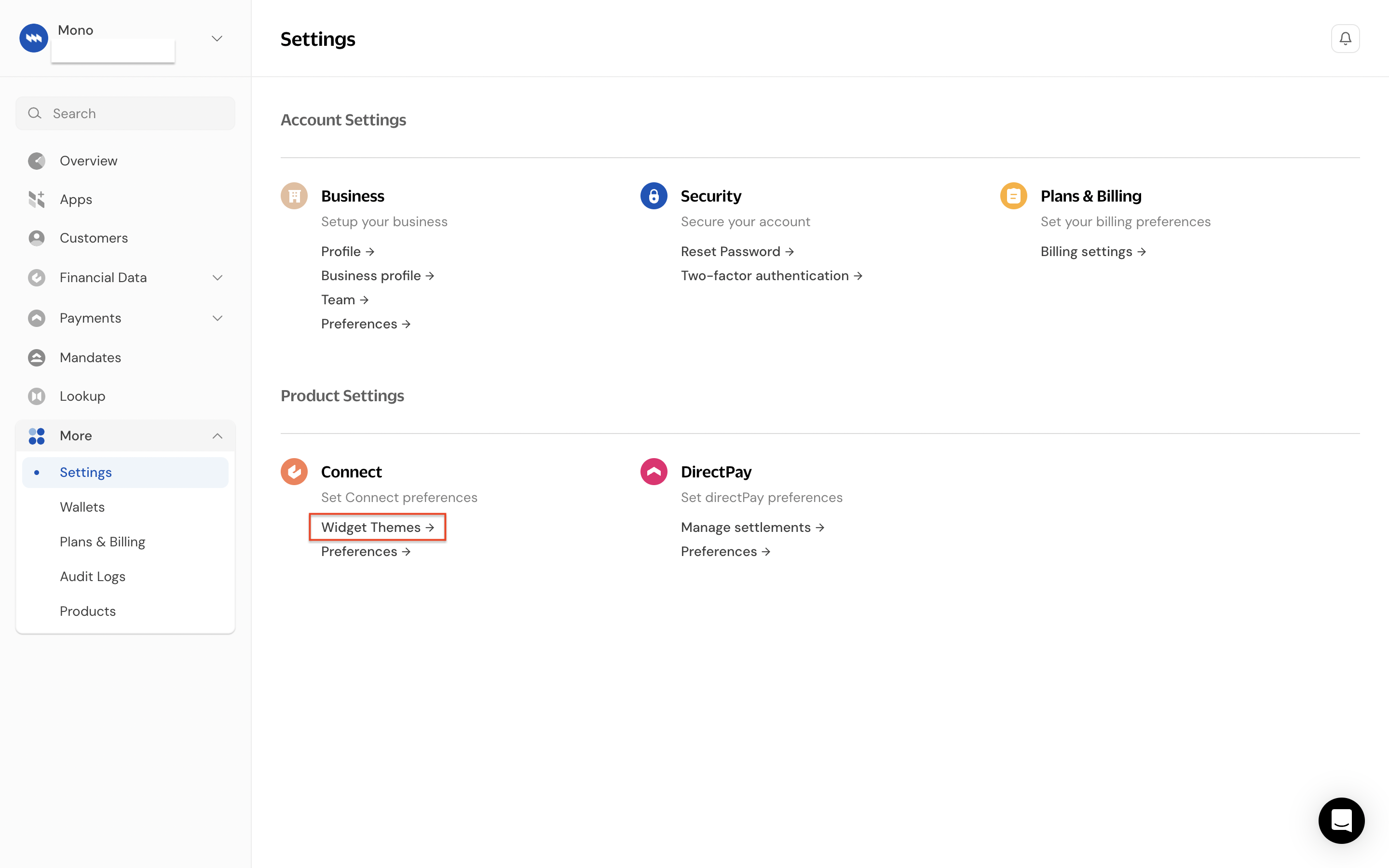Click the Lookup sidebar icon
This screenshot has height=868, width=1389.
37,396
